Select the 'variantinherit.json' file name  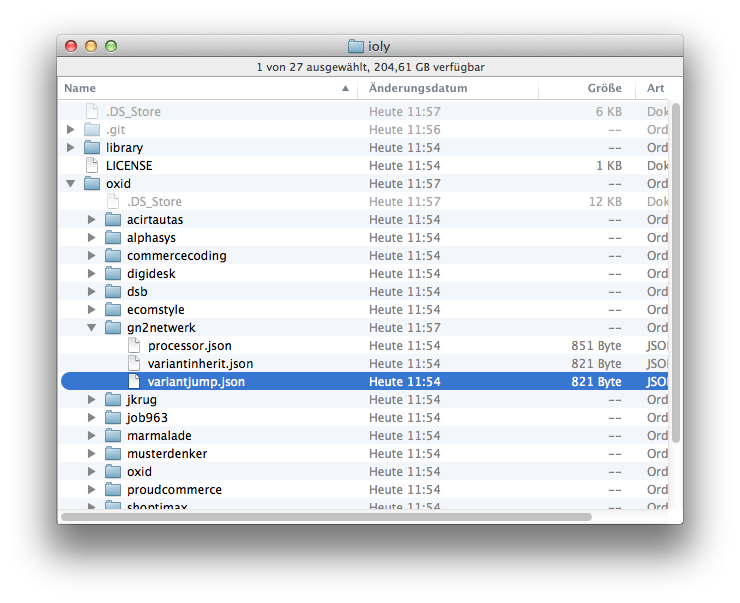click(x=200, y=363)
